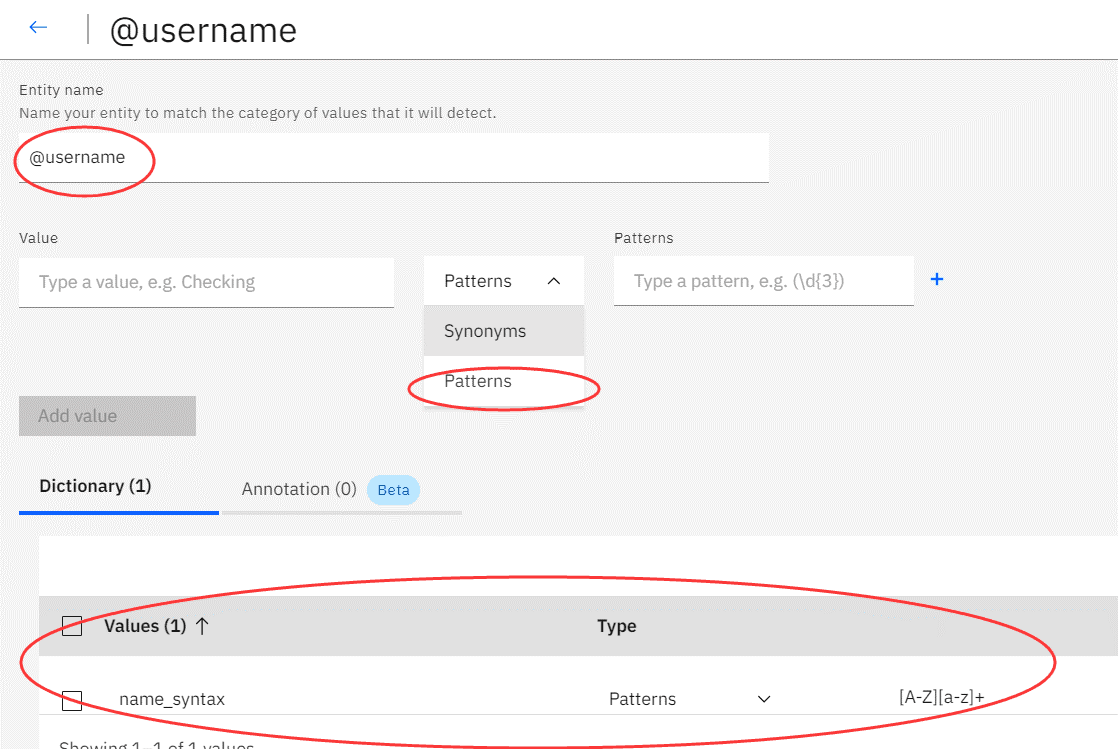Click the Beta badge next to Annotation
The width and height of the screenshot is (1118, 749).
393,490
